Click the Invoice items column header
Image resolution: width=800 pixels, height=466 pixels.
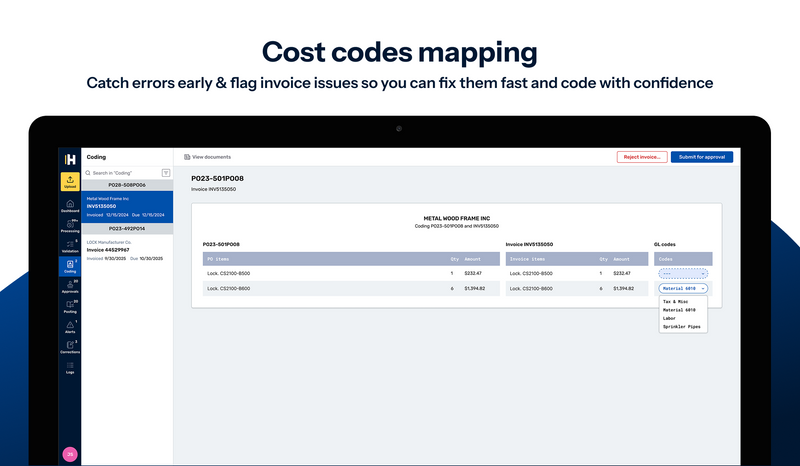527,259
